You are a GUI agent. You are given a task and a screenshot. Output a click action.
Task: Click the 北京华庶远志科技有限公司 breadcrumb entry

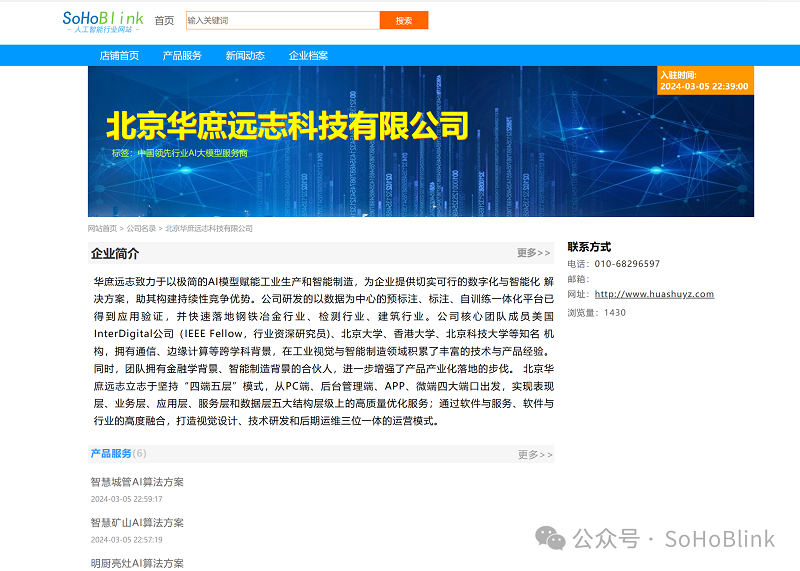point(209,229)
